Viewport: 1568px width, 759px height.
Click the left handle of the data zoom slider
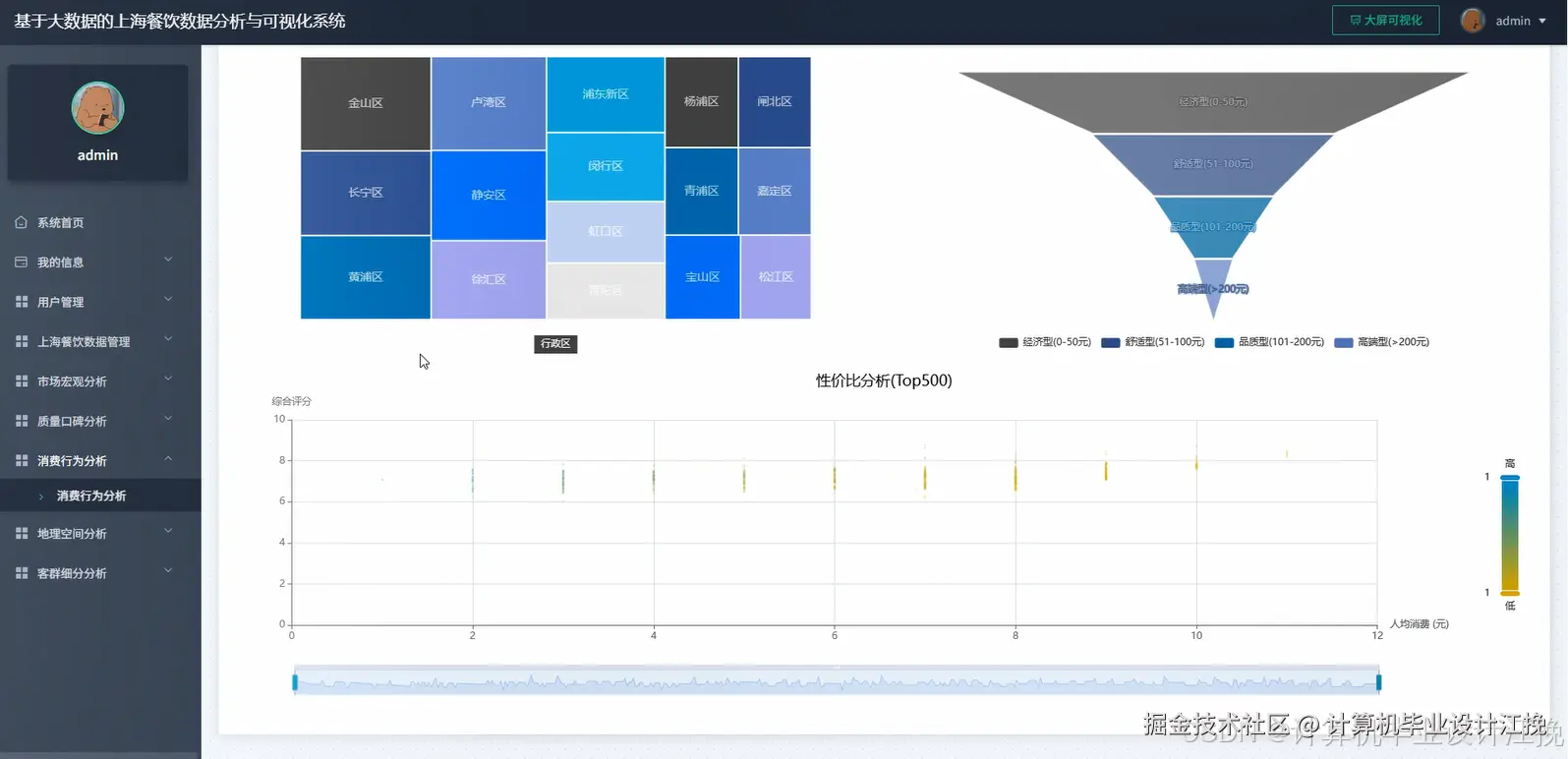[x=295, y=682]
